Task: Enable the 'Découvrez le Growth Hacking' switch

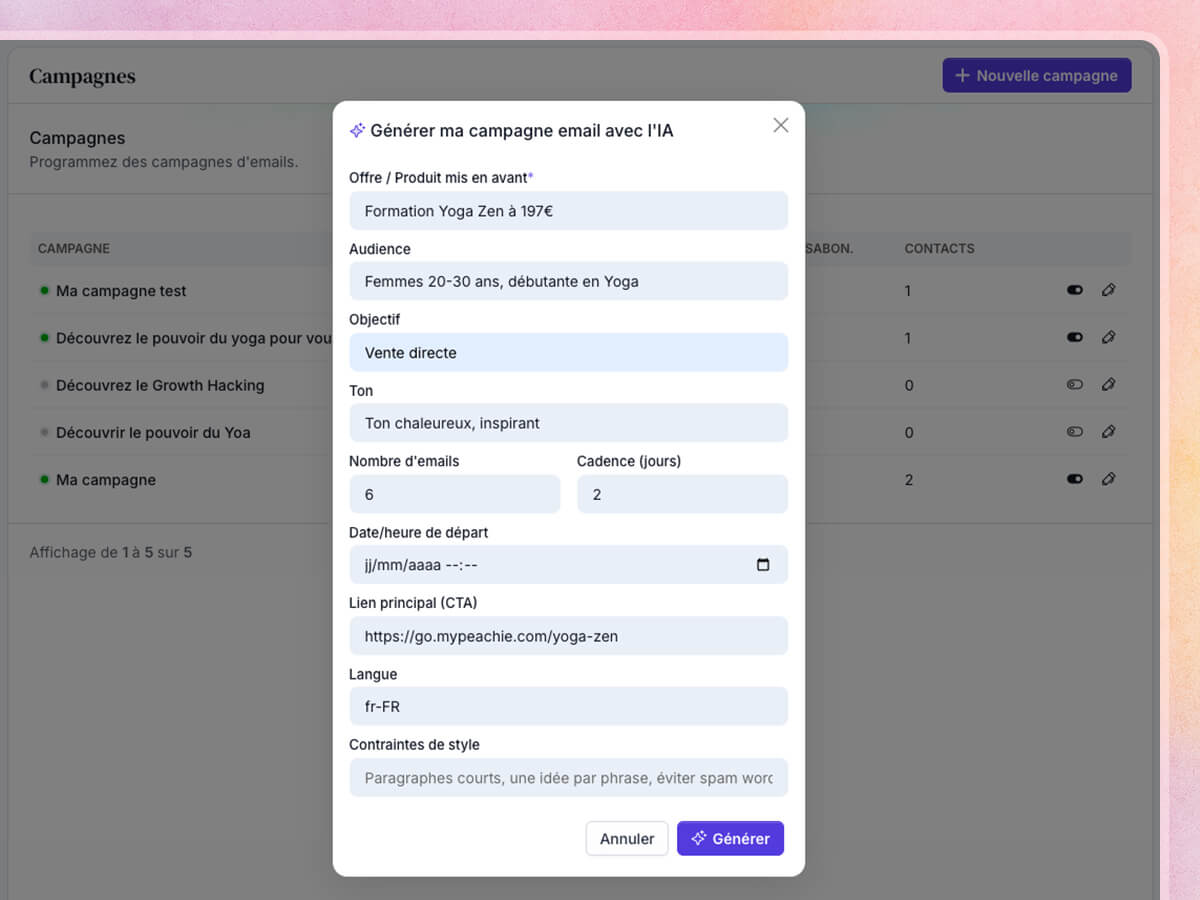Action: 1075,384
